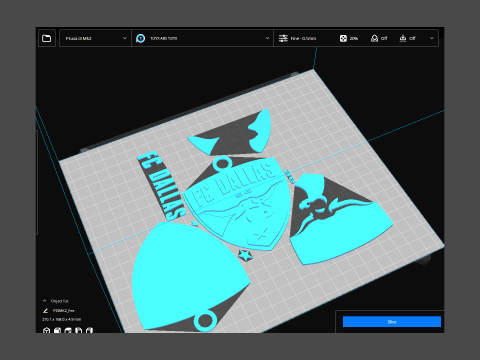Screen dimensions: 480x360
Task: Select the Fine profile text
Action: point(303,38)
